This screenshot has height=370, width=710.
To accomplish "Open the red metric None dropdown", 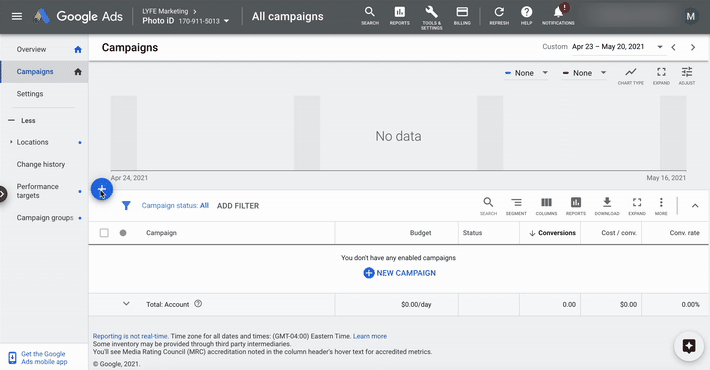I will coord(584,73).
